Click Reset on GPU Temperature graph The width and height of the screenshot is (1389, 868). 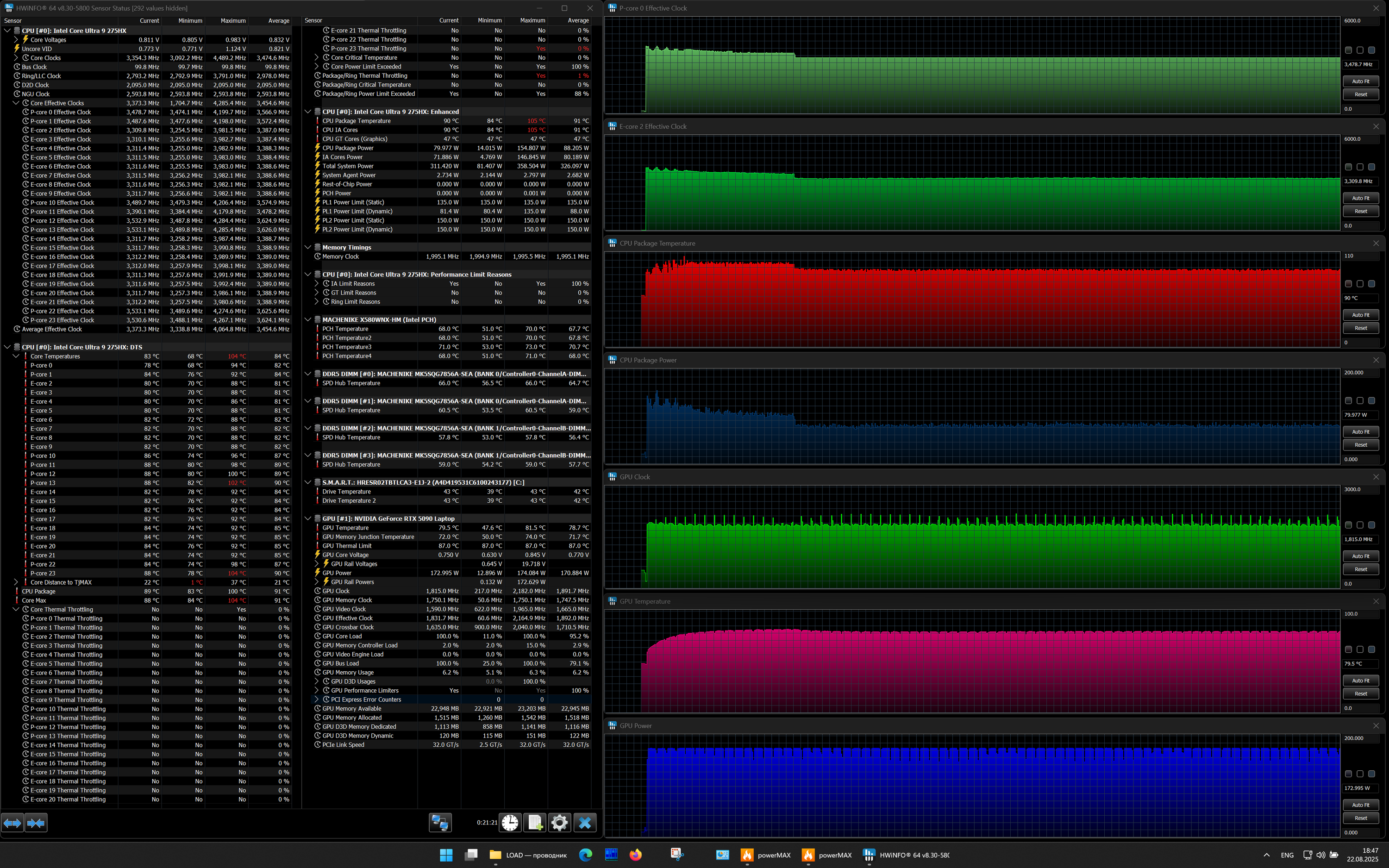(1360, 693)
